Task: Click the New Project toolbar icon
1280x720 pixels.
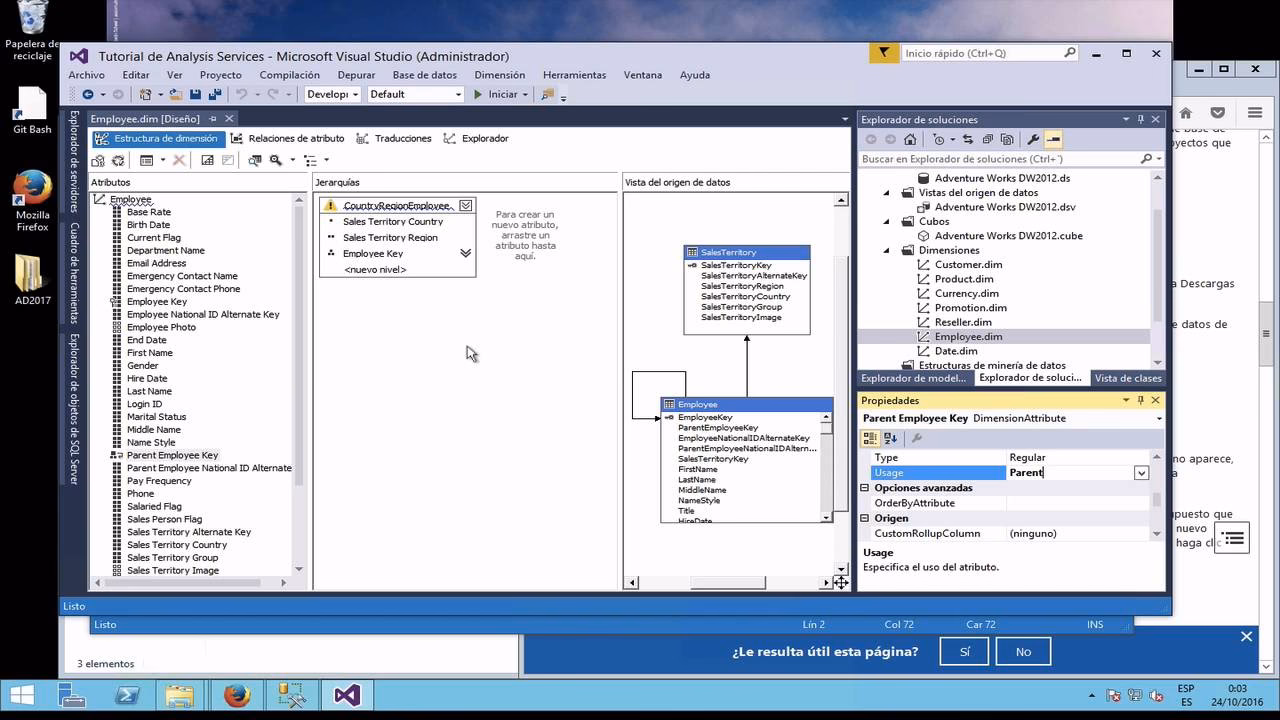Action: 146,94
